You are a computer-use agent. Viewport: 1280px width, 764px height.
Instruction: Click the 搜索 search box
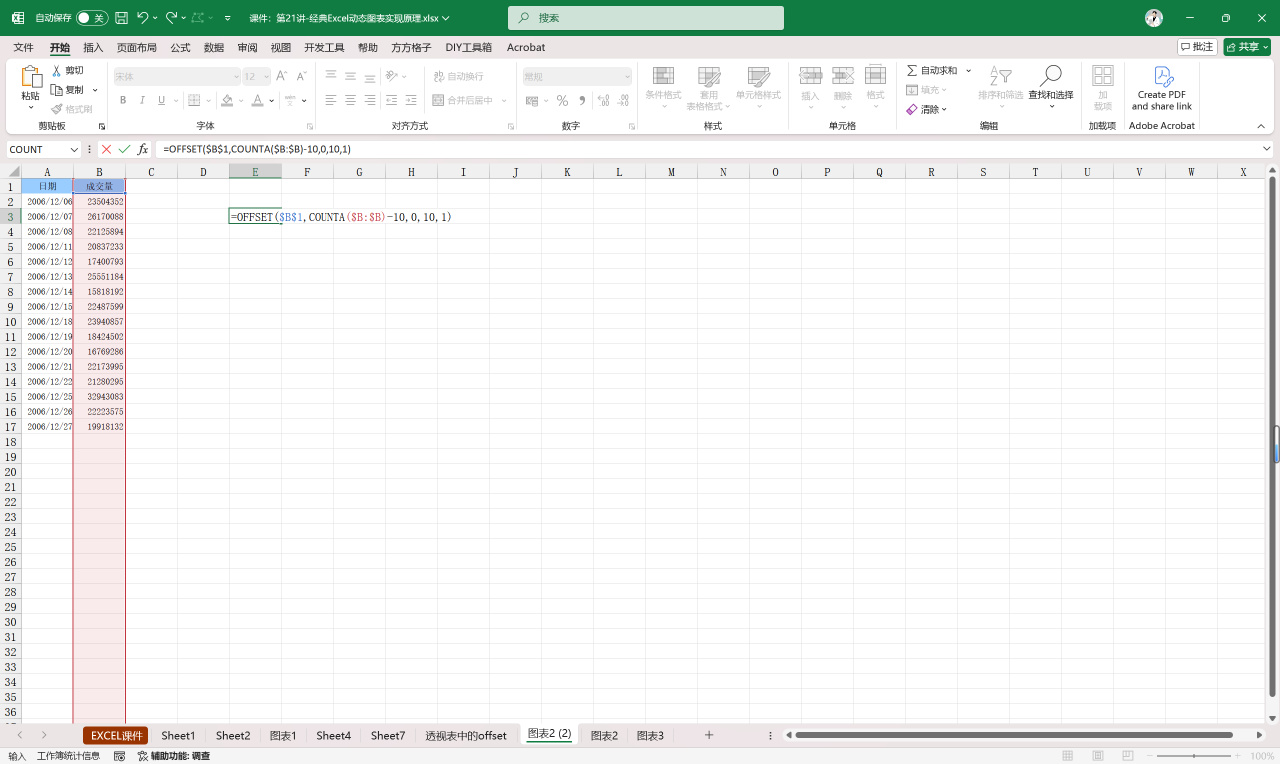click(646, 18)
